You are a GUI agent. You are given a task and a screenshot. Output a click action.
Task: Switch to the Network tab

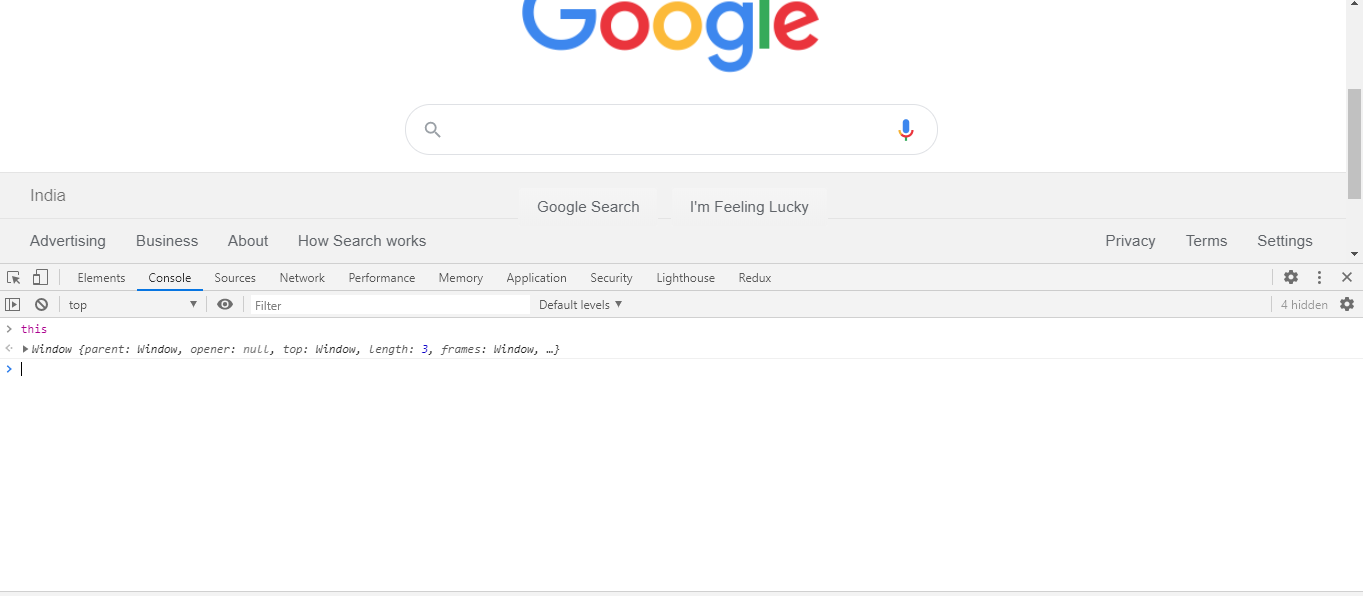(x=302, y=278)
